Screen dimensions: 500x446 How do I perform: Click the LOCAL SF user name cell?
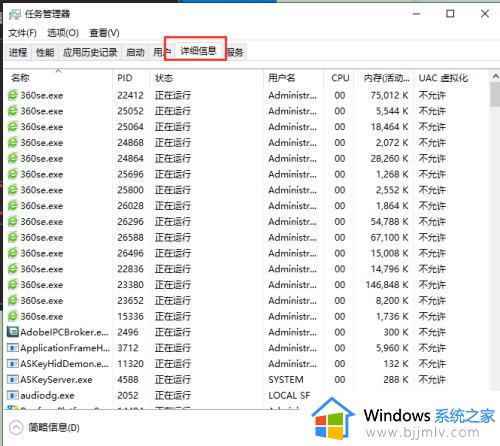(289, 395)
